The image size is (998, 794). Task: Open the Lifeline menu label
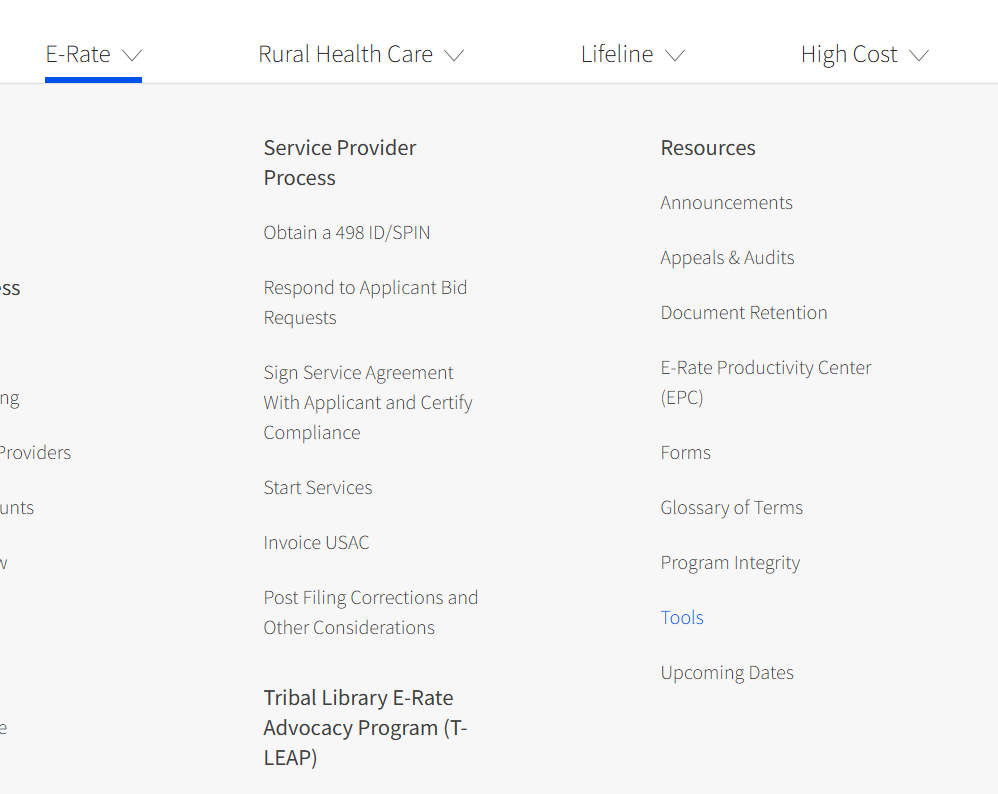coord(617,54)
